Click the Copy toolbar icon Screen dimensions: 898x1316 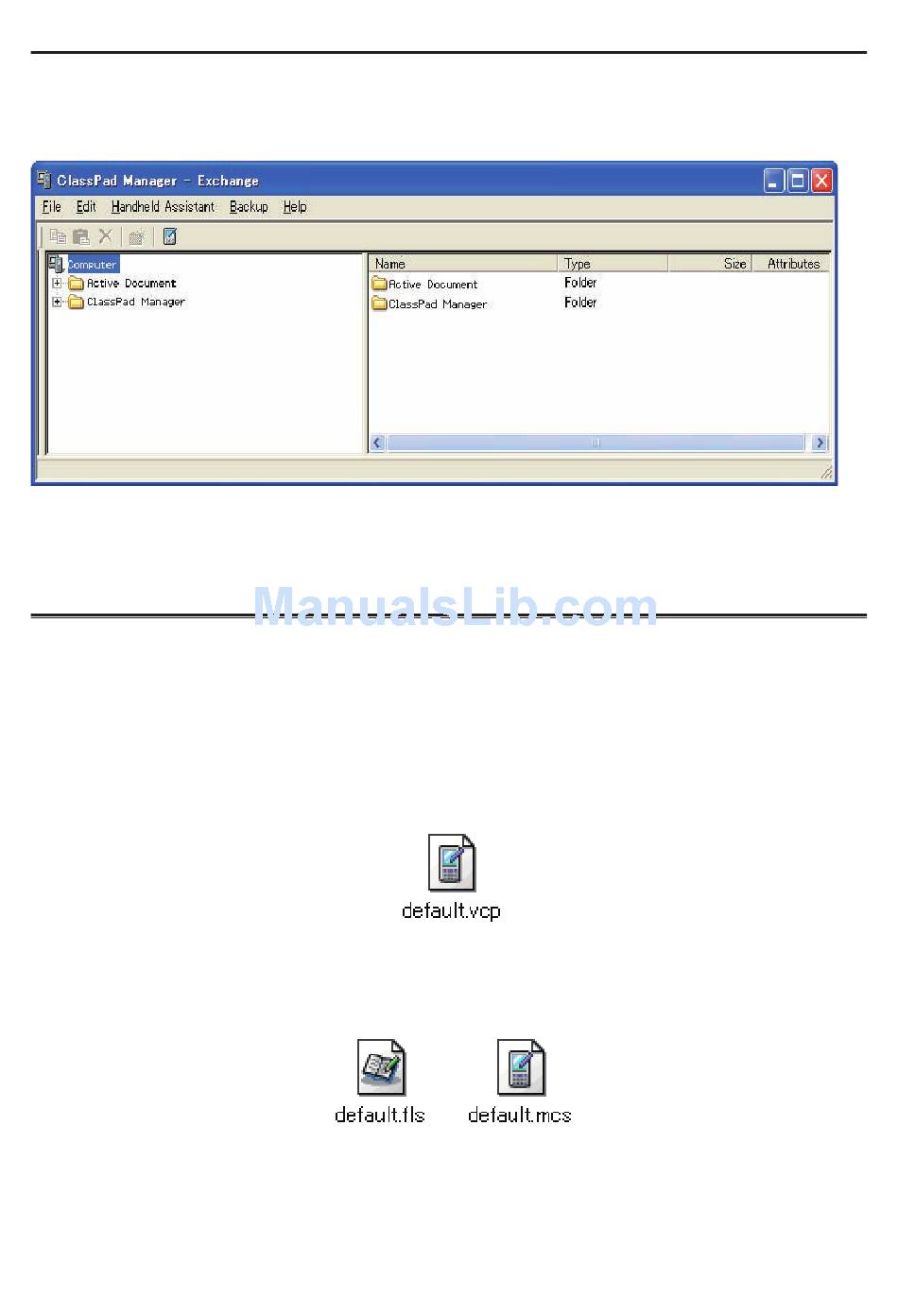pyautogui.click(x=58, y=236)
